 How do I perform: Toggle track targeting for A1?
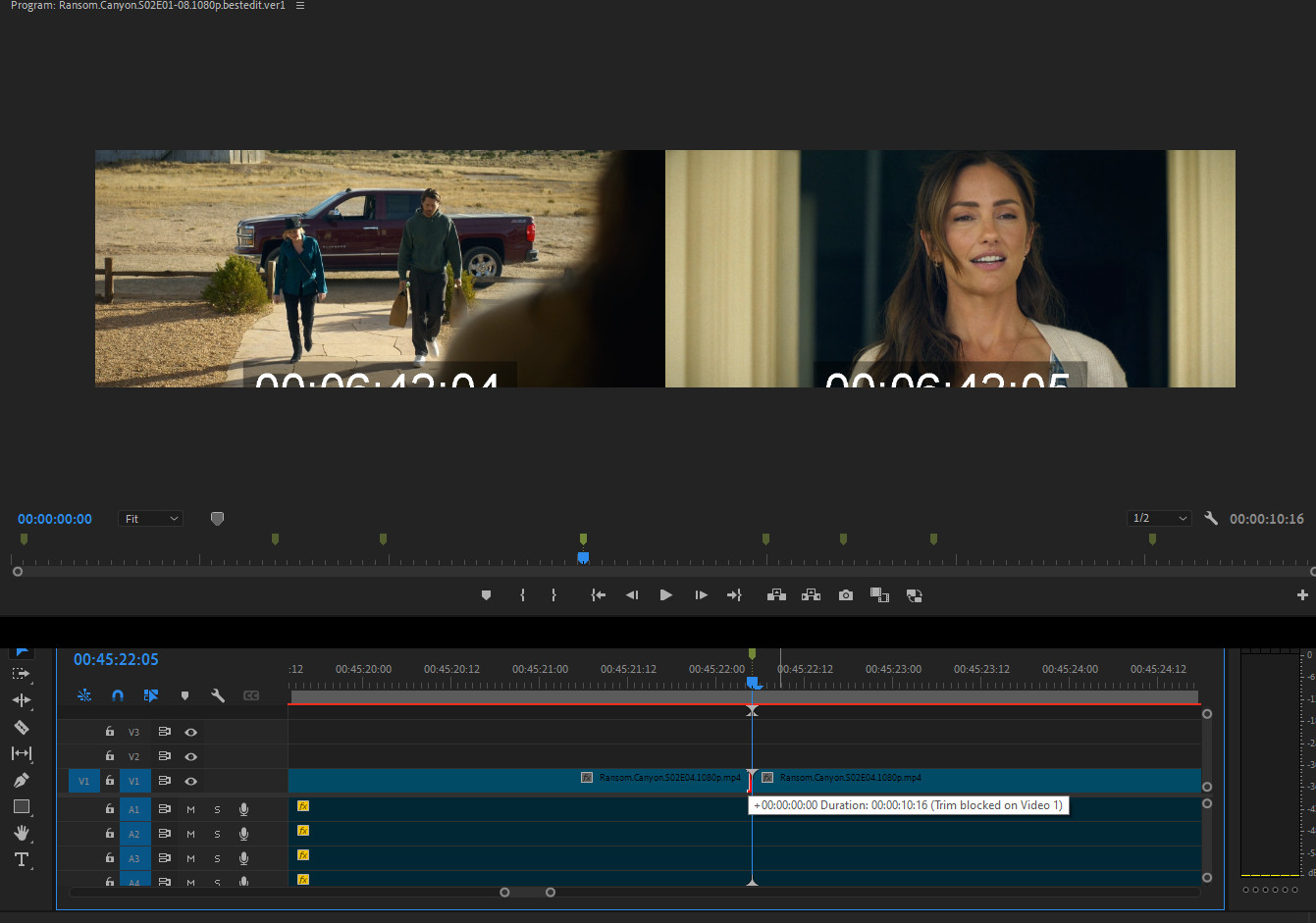pyautogui.click(x=134, y=809)
